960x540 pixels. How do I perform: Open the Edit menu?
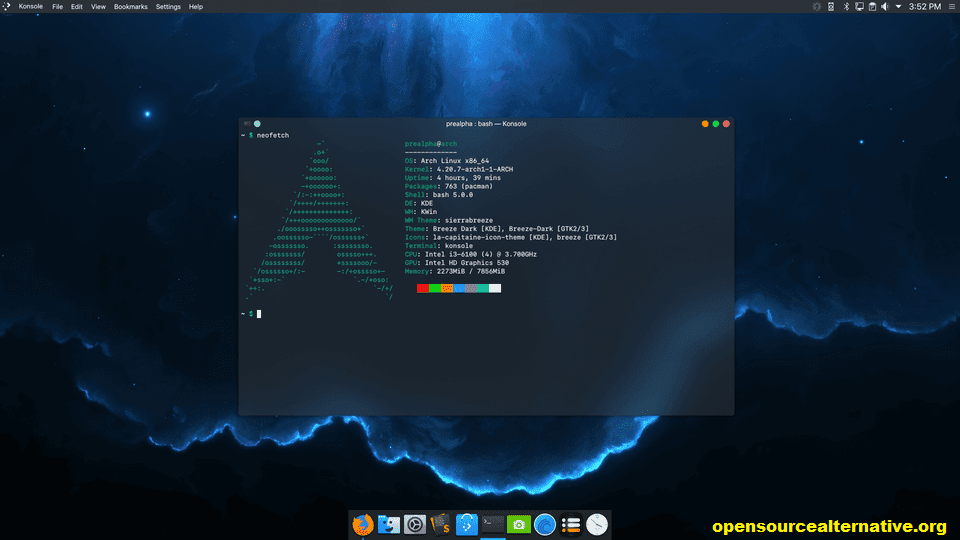(x=77, y=7)
